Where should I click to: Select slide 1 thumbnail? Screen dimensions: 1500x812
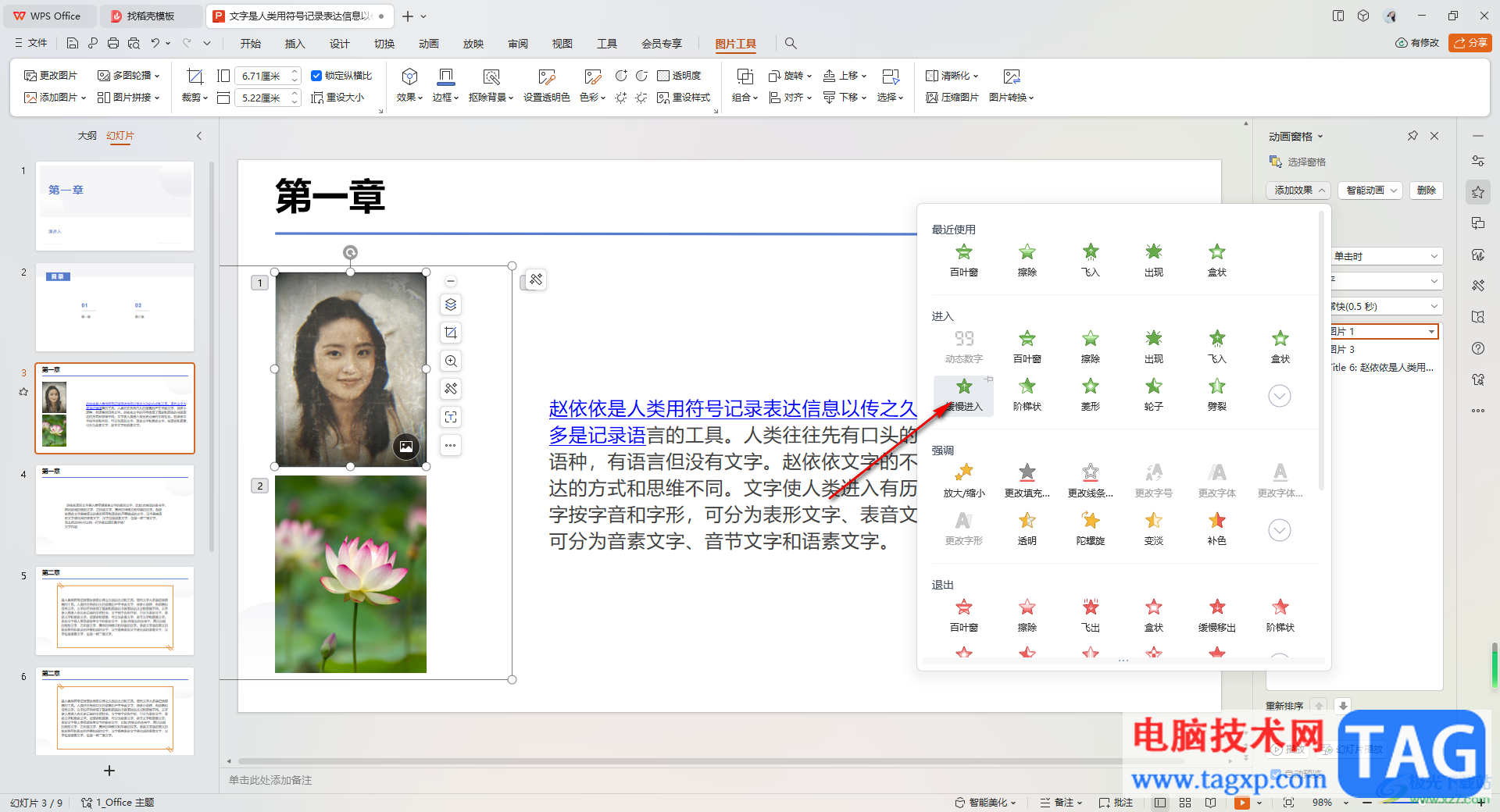(115, 206)
